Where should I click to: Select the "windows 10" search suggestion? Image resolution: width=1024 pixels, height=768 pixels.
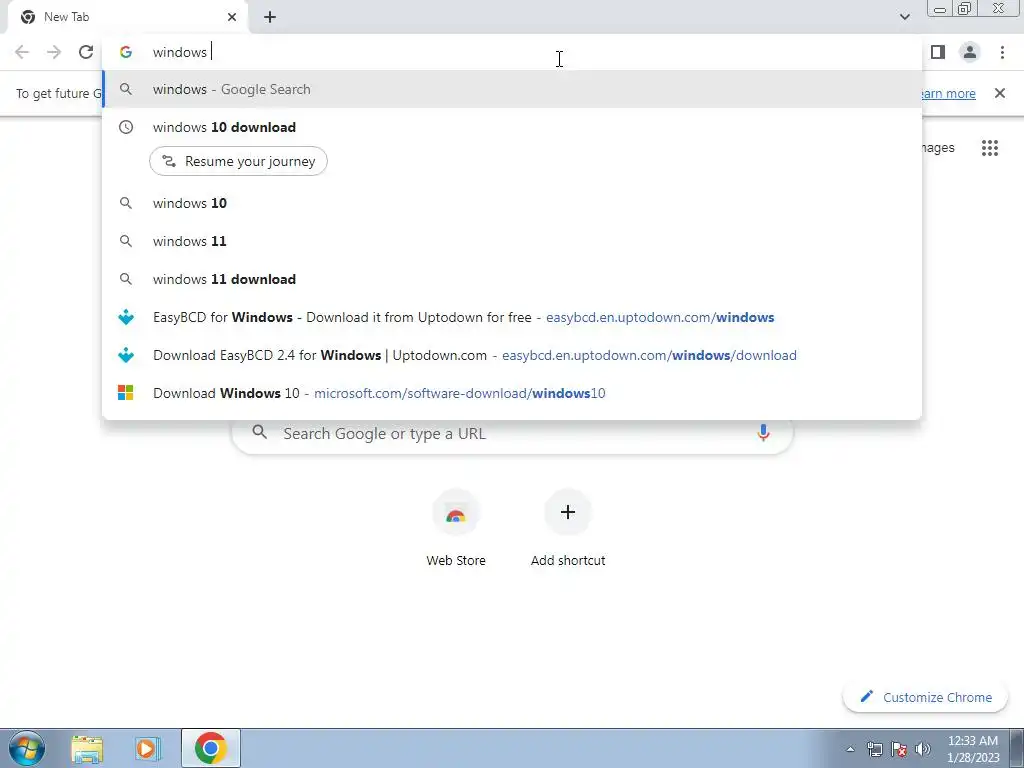pyautogui.click(x=512, y=203)
